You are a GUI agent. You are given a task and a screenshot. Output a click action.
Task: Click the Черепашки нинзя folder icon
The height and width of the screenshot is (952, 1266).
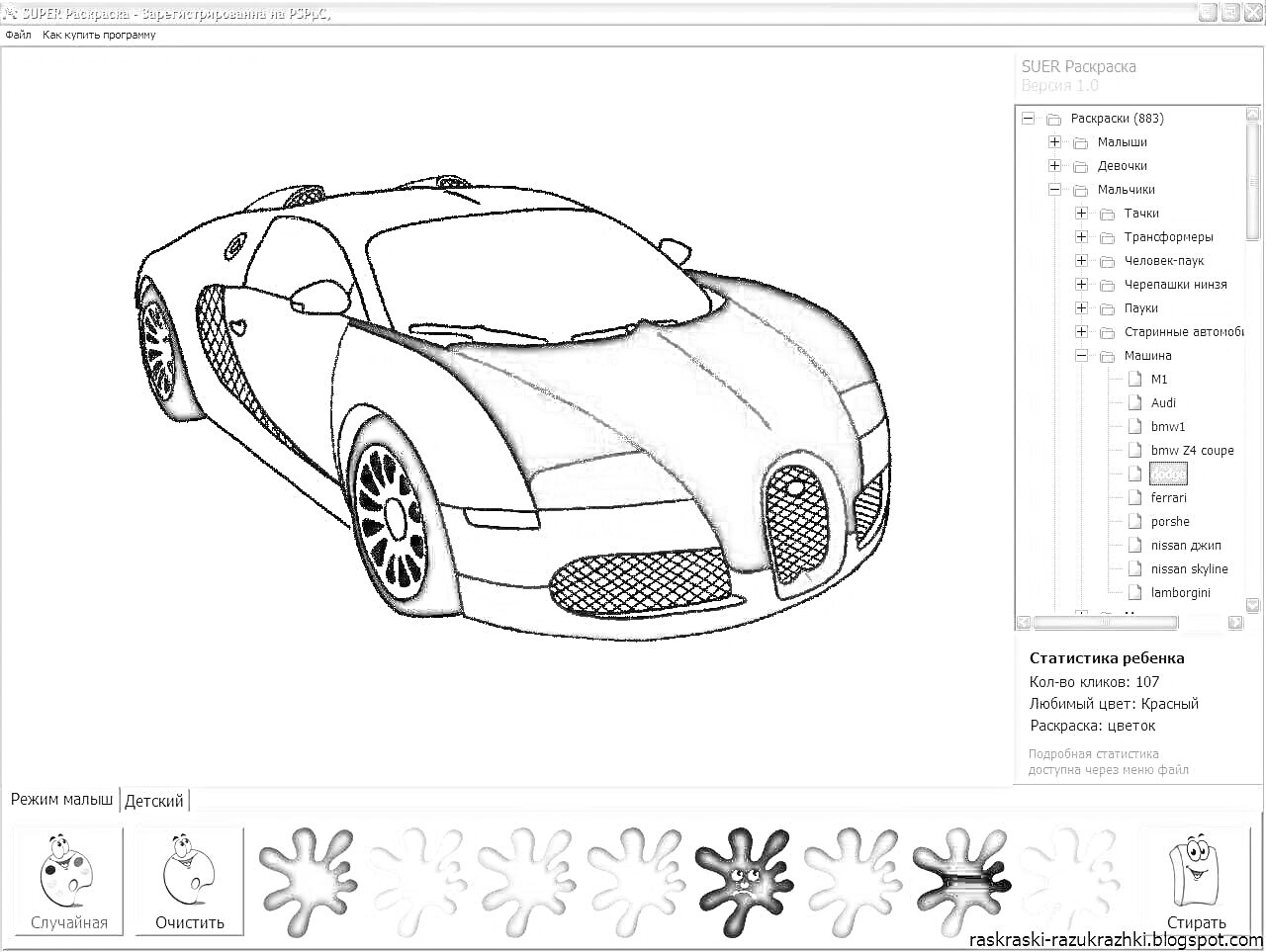pos(1107,285)
